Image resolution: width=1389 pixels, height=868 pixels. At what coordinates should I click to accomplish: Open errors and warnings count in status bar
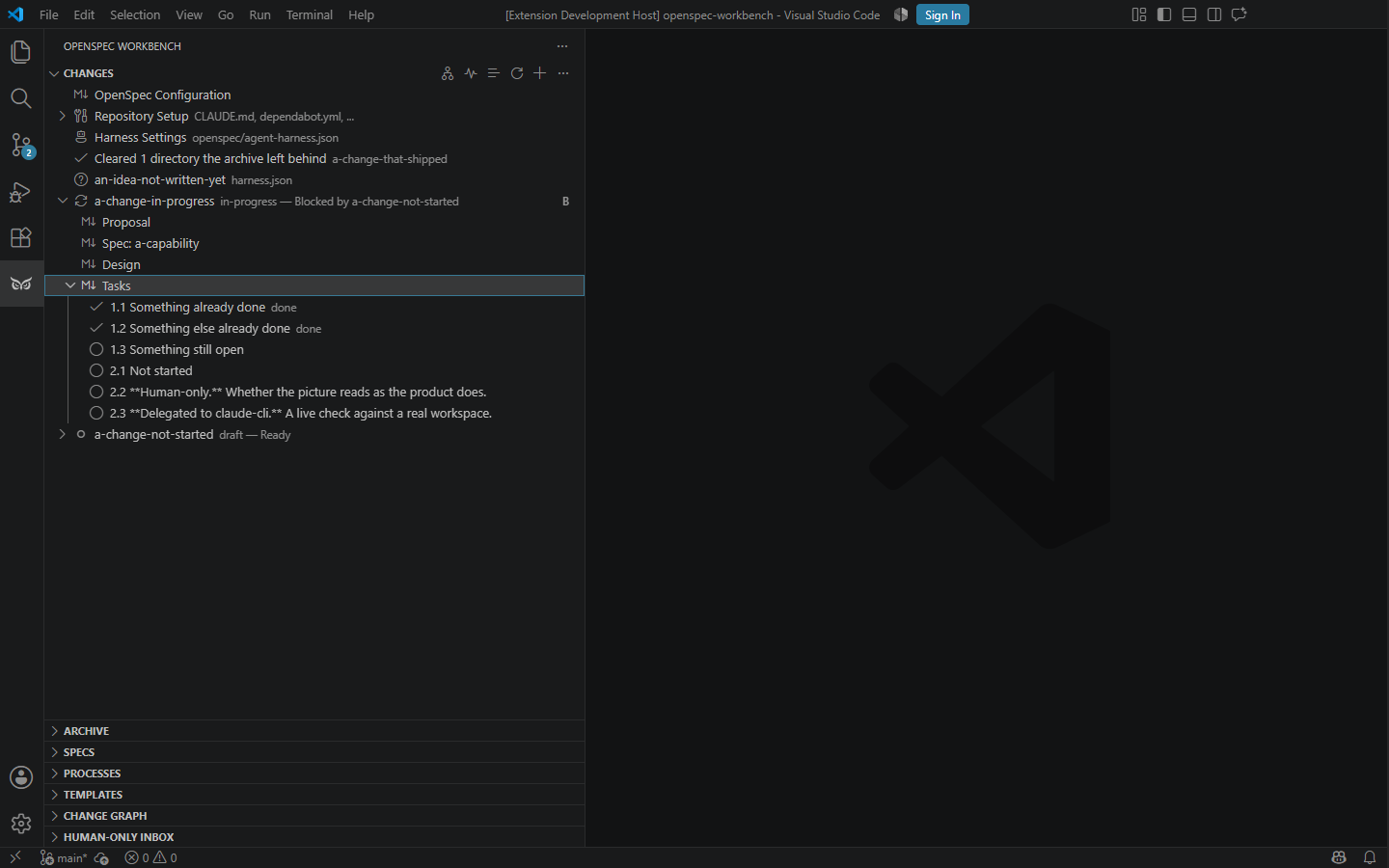coord(151,857)
